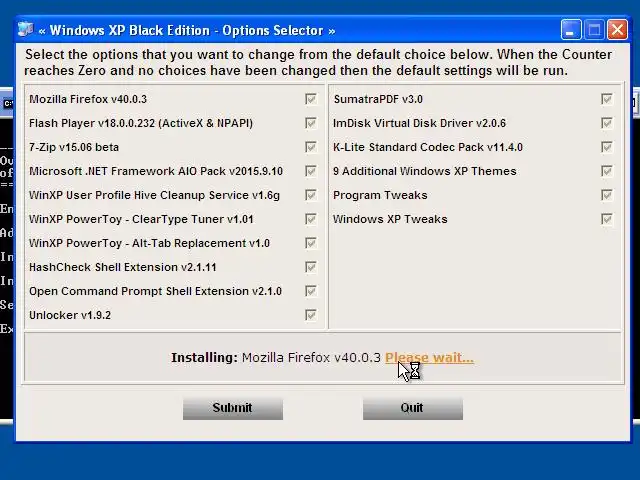Toggle the Alt-Tab Replacement v1.0 checkbox
640x480 pixels.
(311, 243)
